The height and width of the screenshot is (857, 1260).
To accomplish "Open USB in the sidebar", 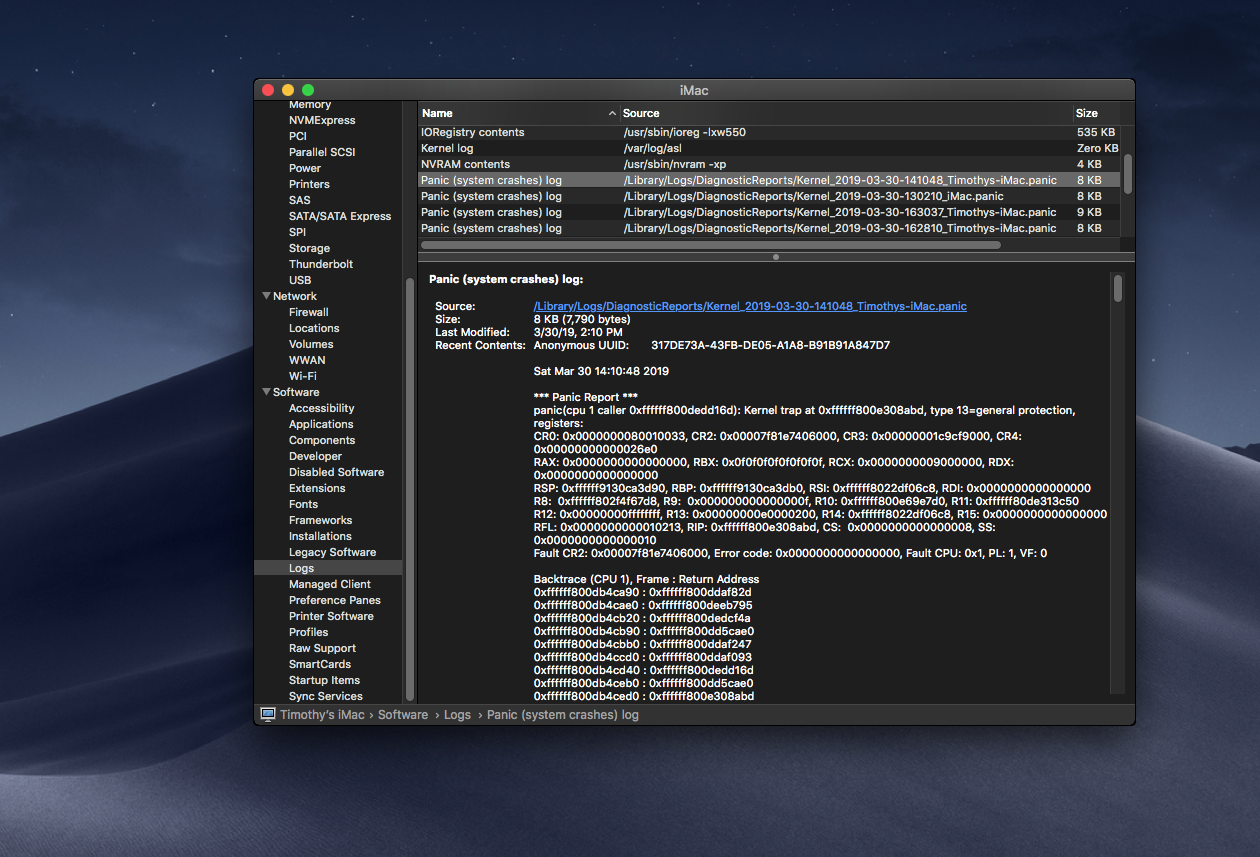I will click(x=300, y=280).
